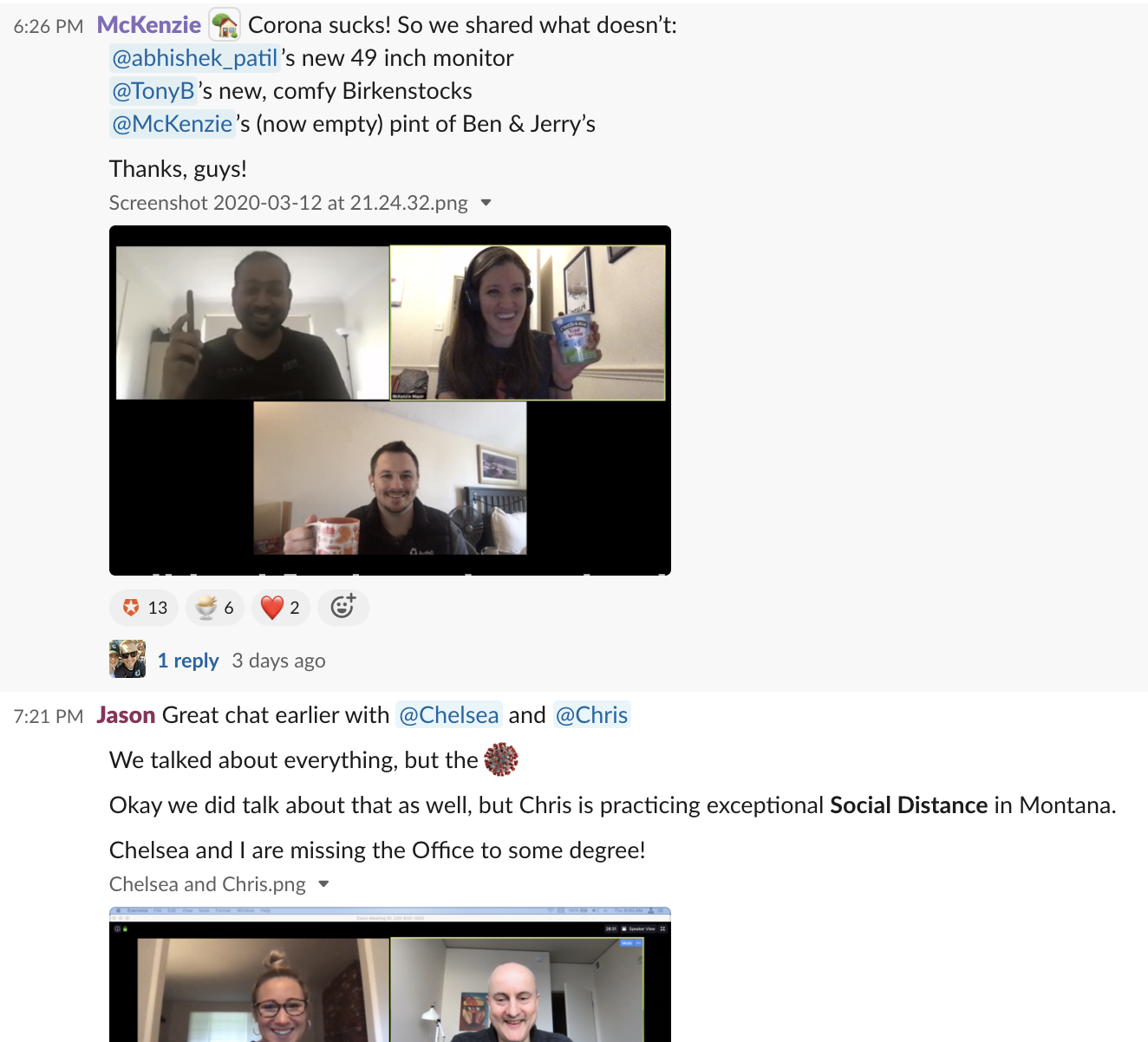Click the @abhishek_patil mention
The width and height of the screenshot is (1148, 1042).
click(195, 58)
